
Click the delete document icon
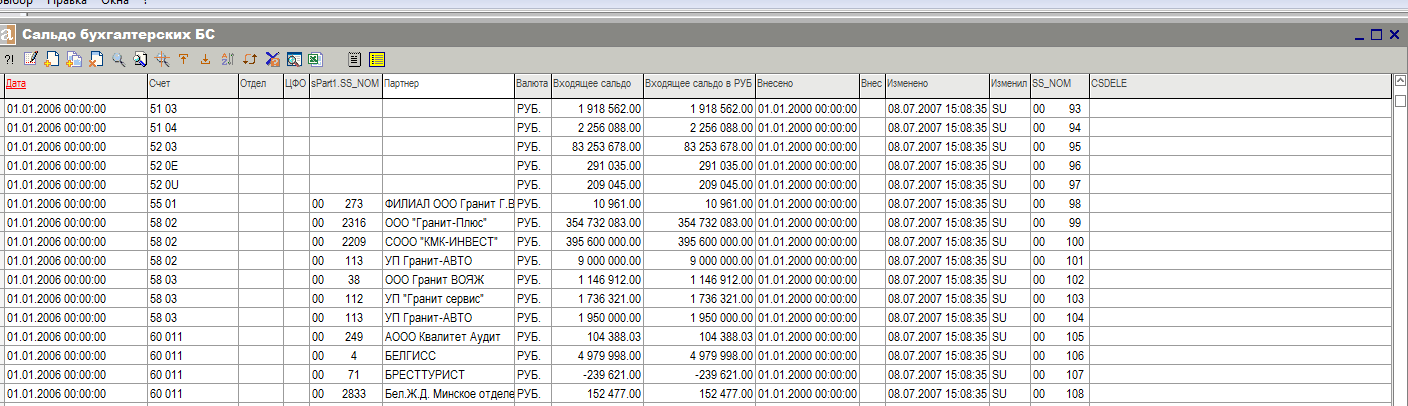tap(96, 60)
